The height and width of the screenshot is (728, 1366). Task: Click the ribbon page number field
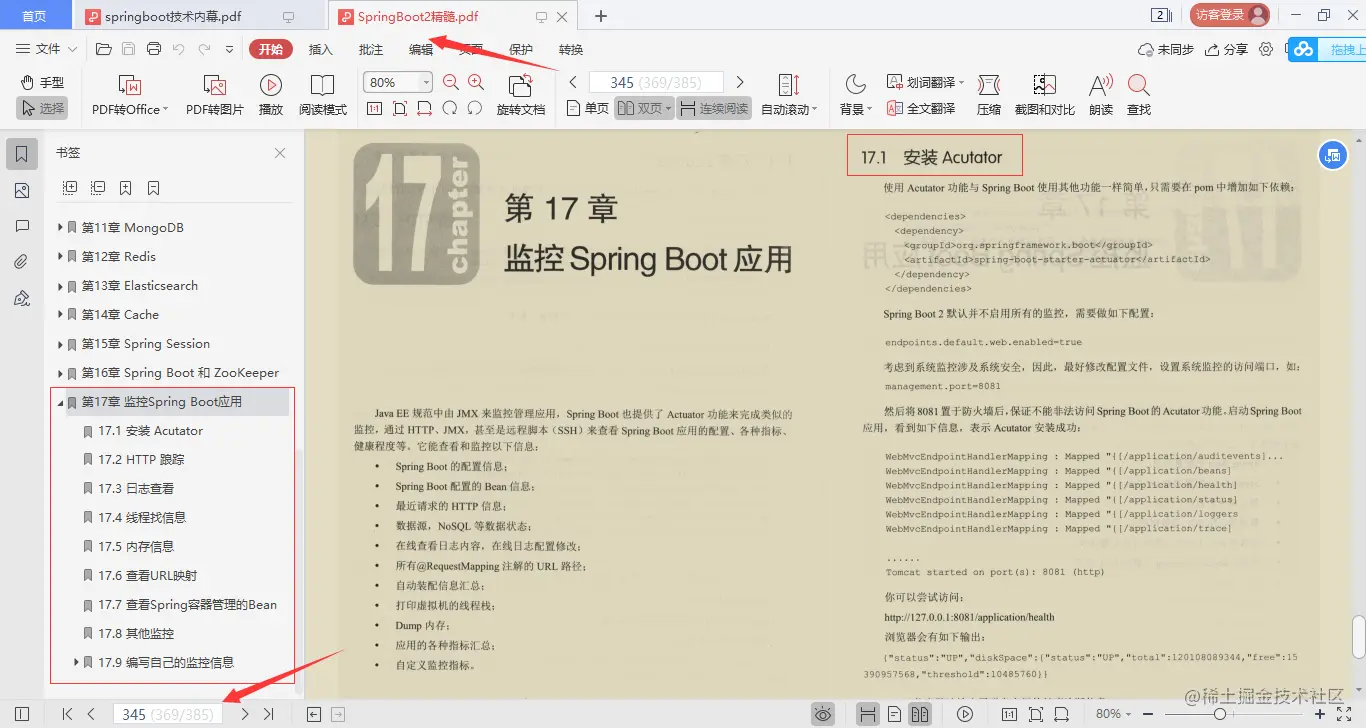(x=656, y=82)
